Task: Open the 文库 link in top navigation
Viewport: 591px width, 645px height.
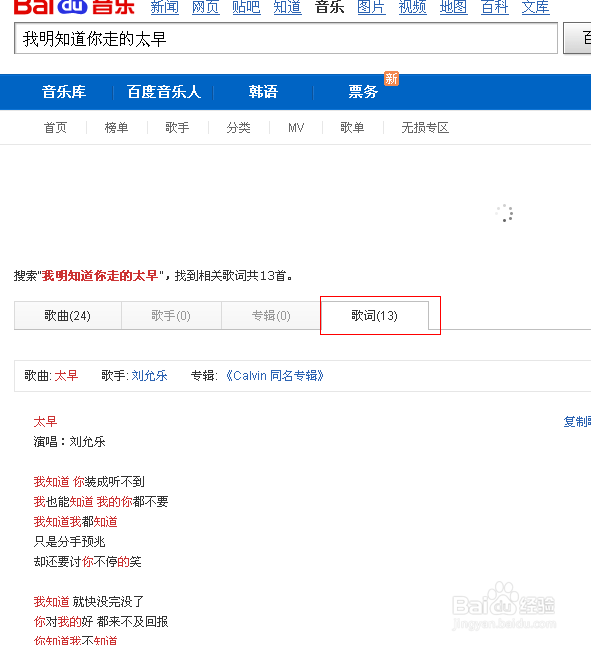Action: pyautogui.click(x=535, y=7)
